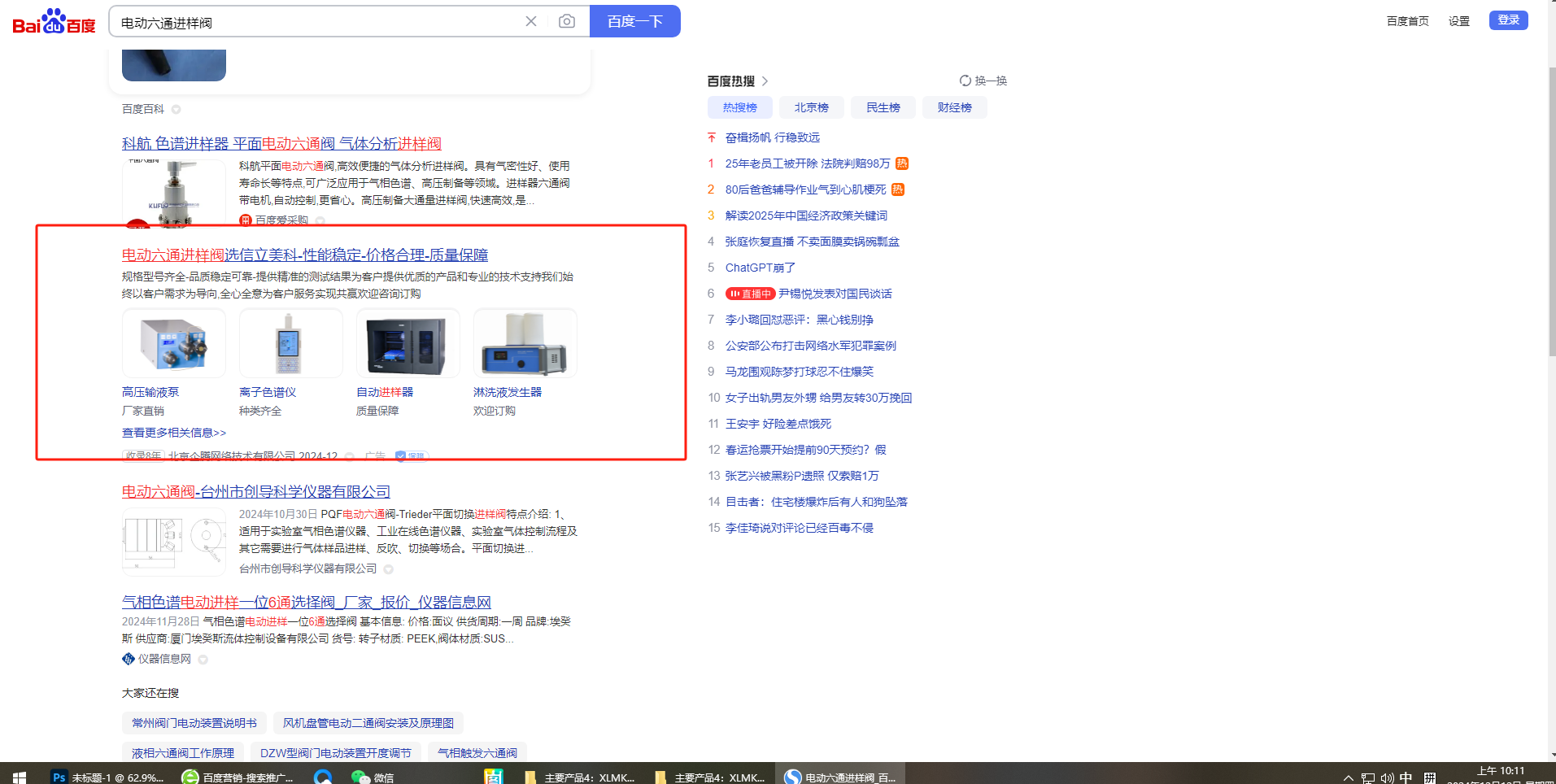Screen dimensions: 1556x784
Task: Click the 换一换 refresh text
Action: point(991,81)
